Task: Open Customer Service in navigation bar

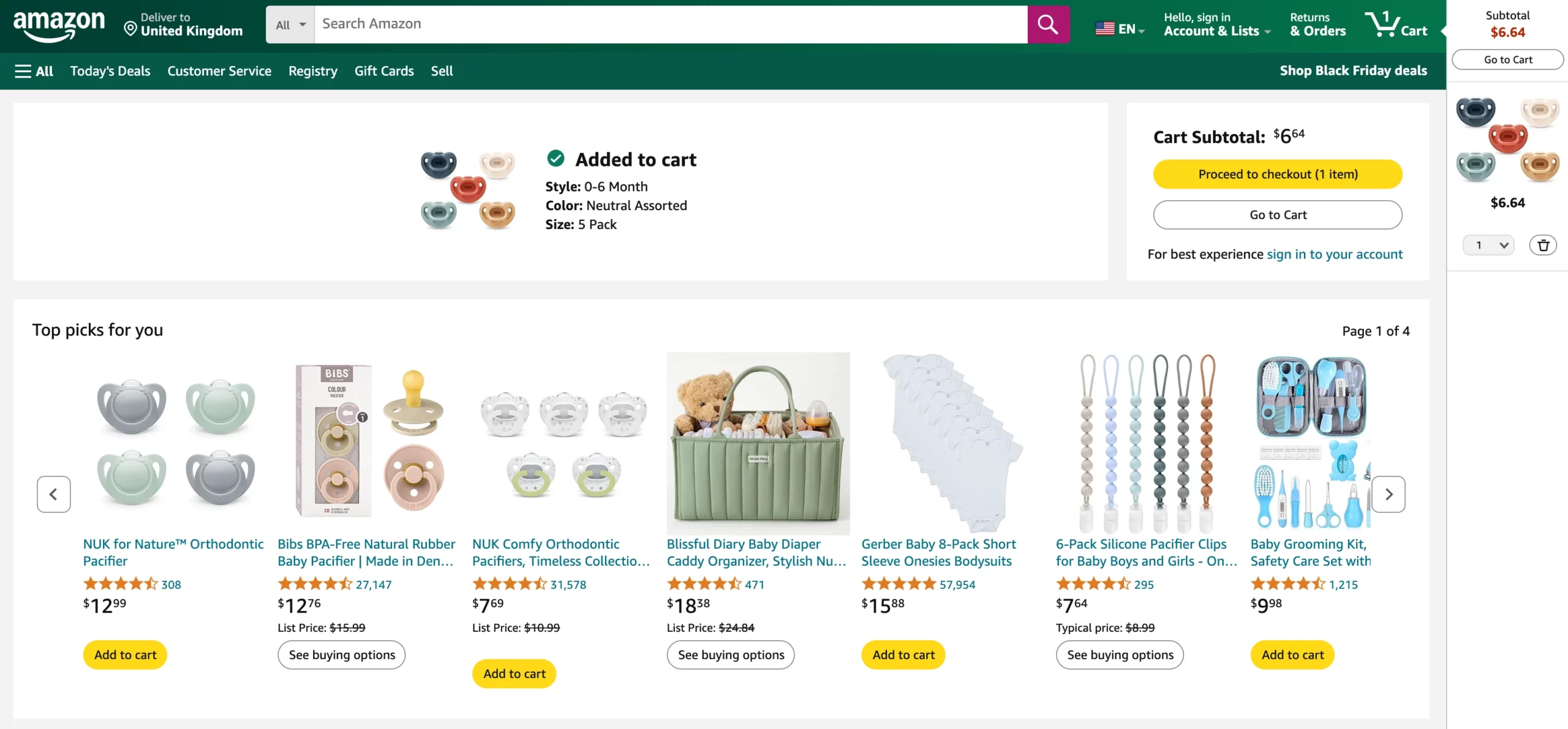Action: pos(219,71)
